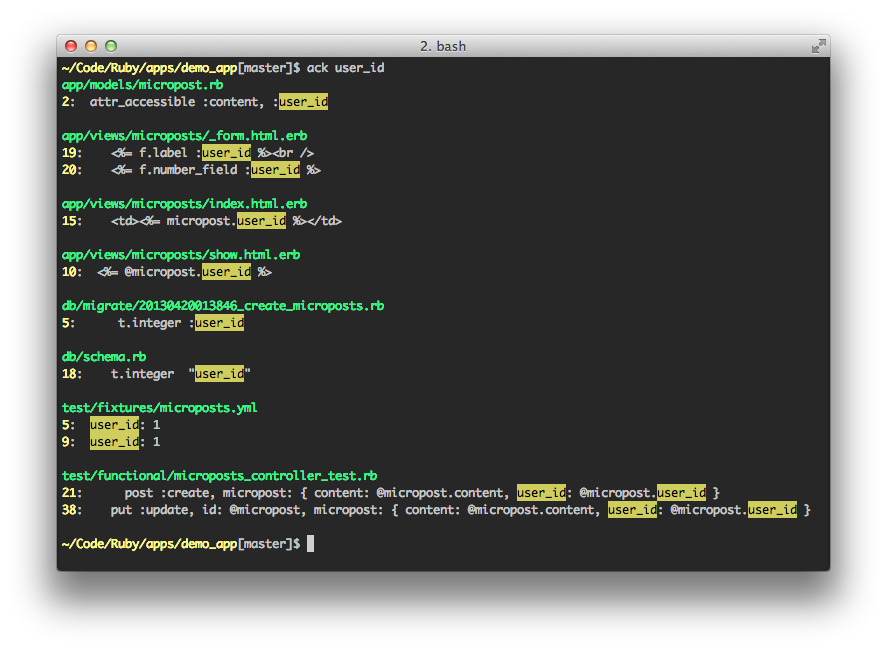Image resolution: width=887 pixels, height=650 pixels.
Task: Click the '2. bash' window title
Action: [443, 46]
